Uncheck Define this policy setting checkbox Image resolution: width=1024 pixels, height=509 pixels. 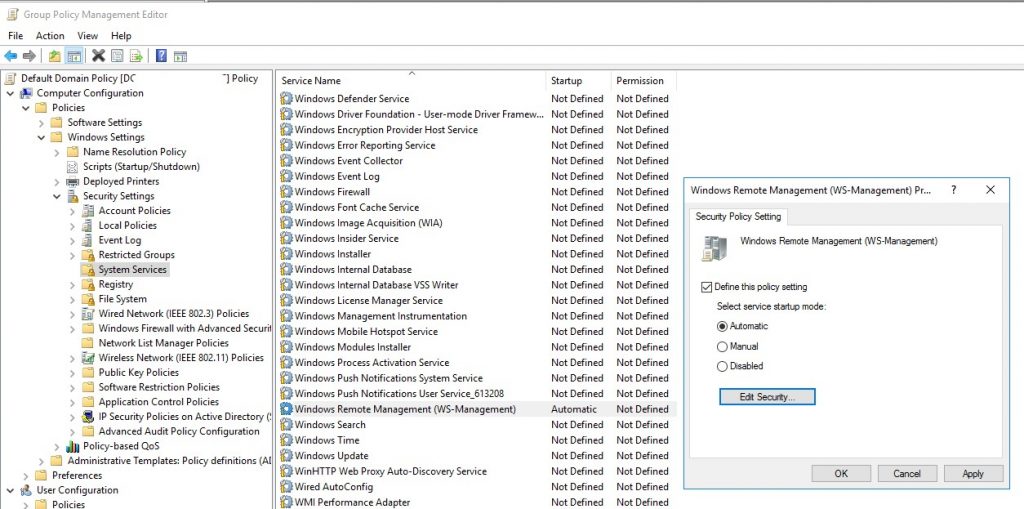707,287
